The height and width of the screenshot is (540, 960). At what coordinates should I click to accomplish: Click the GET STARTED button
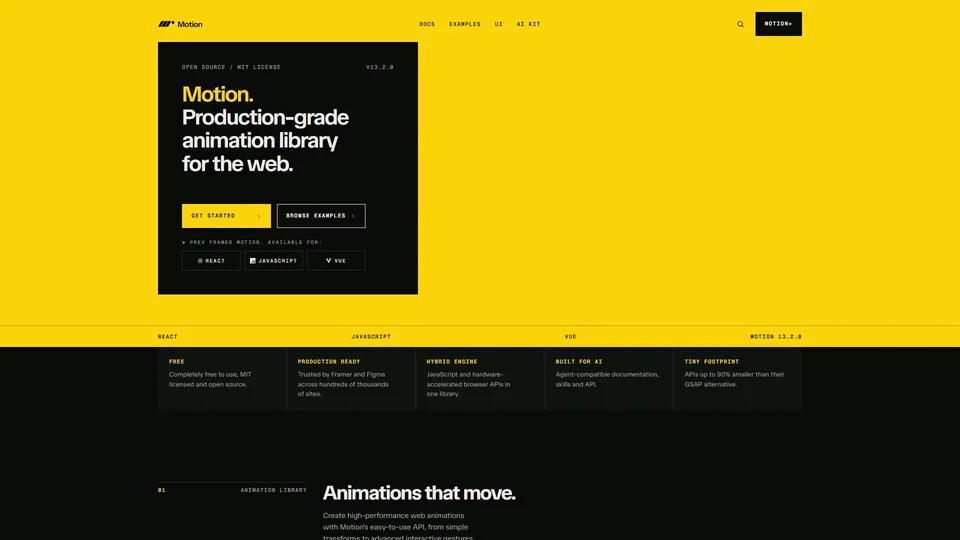pos(226,216)
